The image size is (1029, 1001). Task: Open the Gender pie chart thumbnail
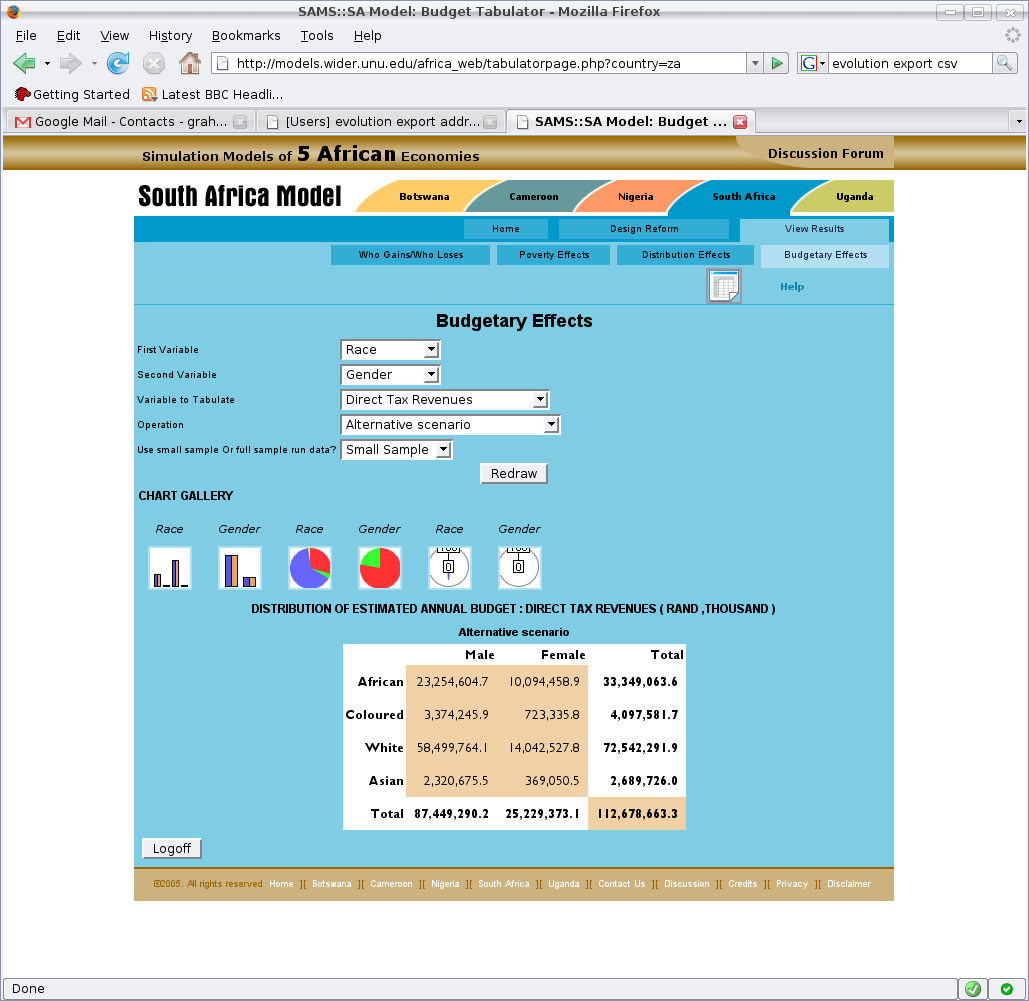tap(379, 568)
